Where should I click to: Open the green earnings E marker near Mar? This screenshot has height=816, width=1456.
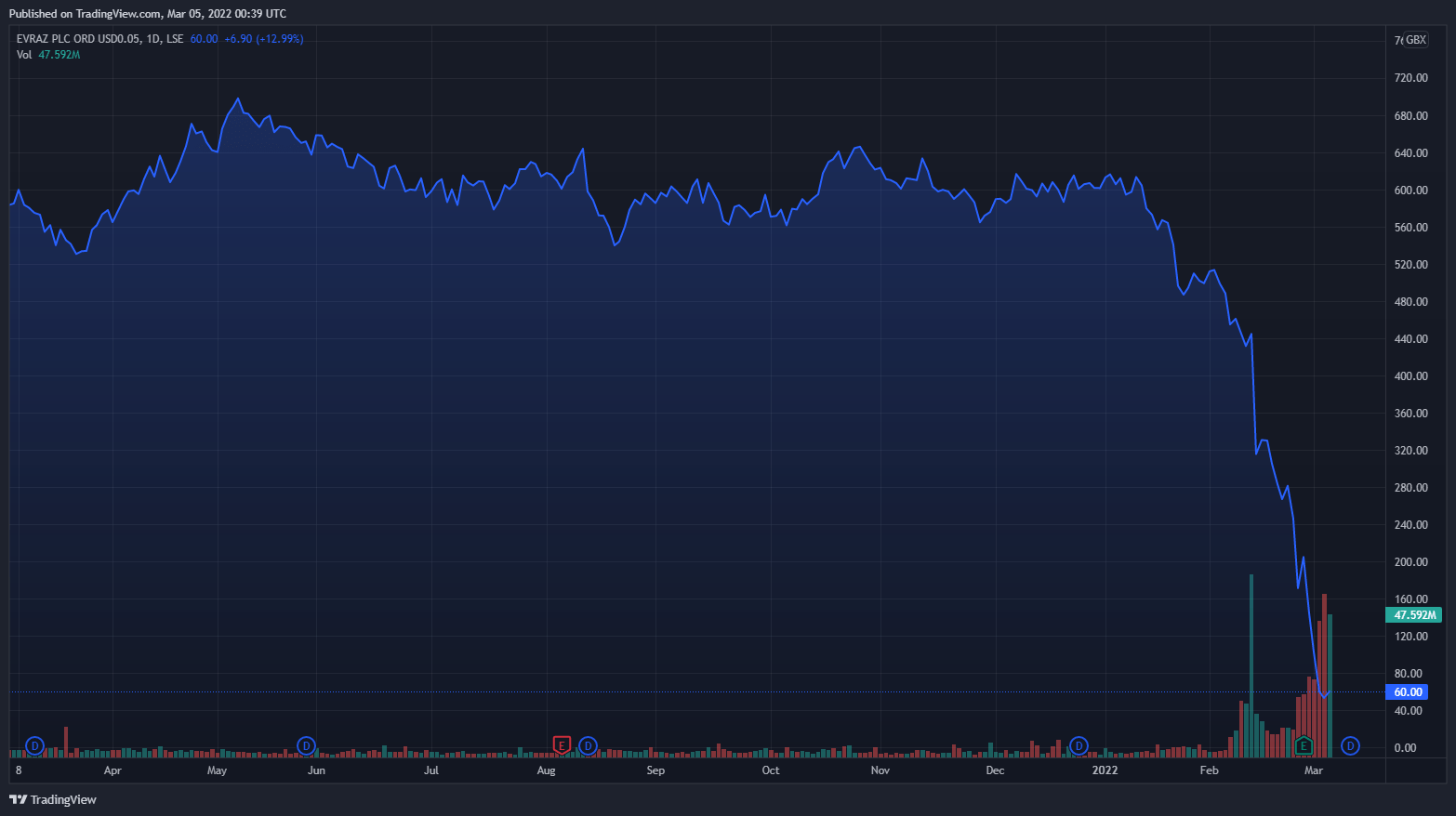[x=1304, y=745]
